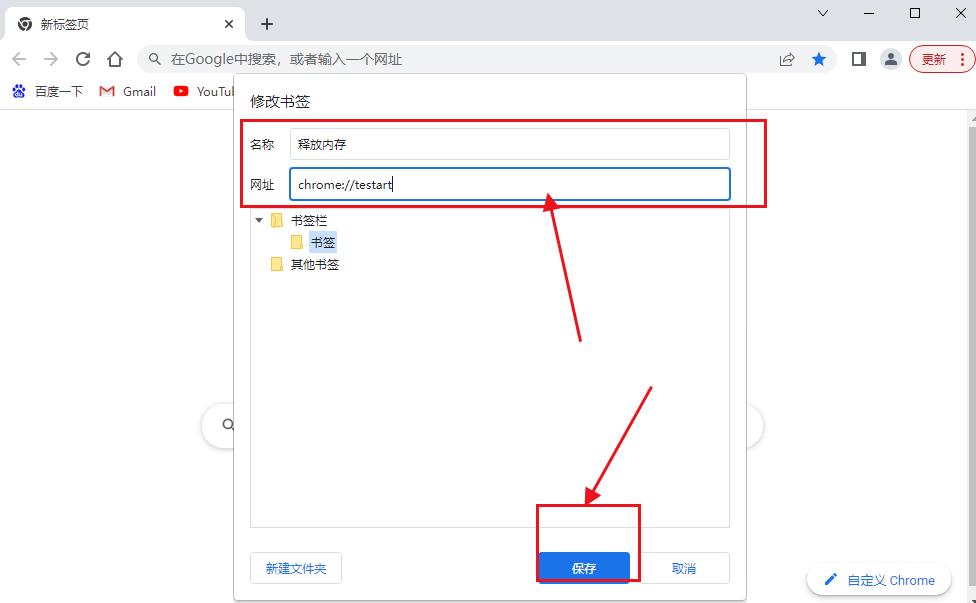Open a new tab with plus icon
This screenshot has width=976, height=603.
tap(267, 24)
